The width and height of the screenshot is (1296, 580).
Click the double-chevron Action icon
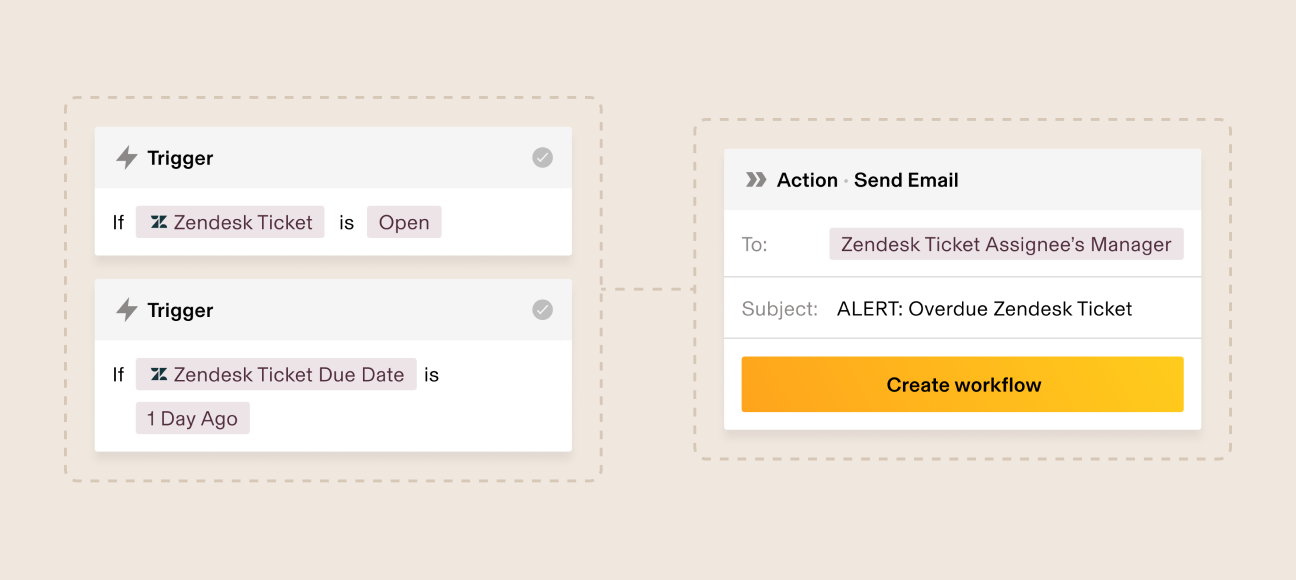[x=756, y=180]
